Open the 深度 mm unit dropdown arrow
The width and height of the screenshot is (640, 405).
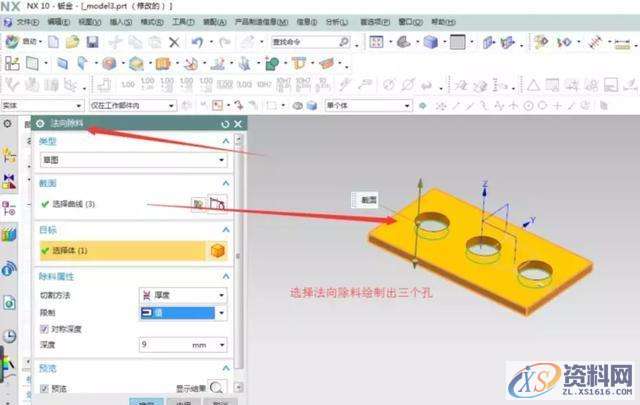pyautogui.click(x=222, y=345)
